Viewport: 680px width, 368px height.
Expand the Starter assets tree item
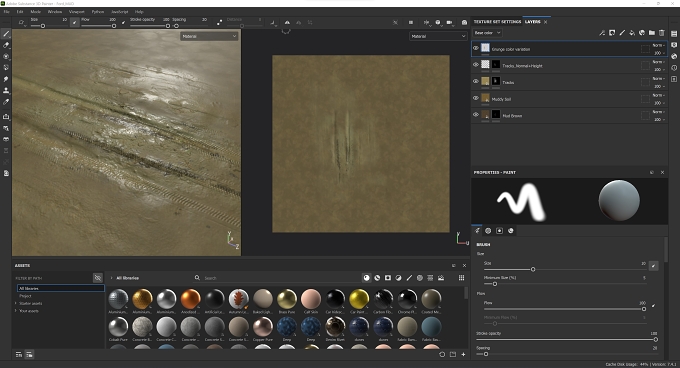16,303
